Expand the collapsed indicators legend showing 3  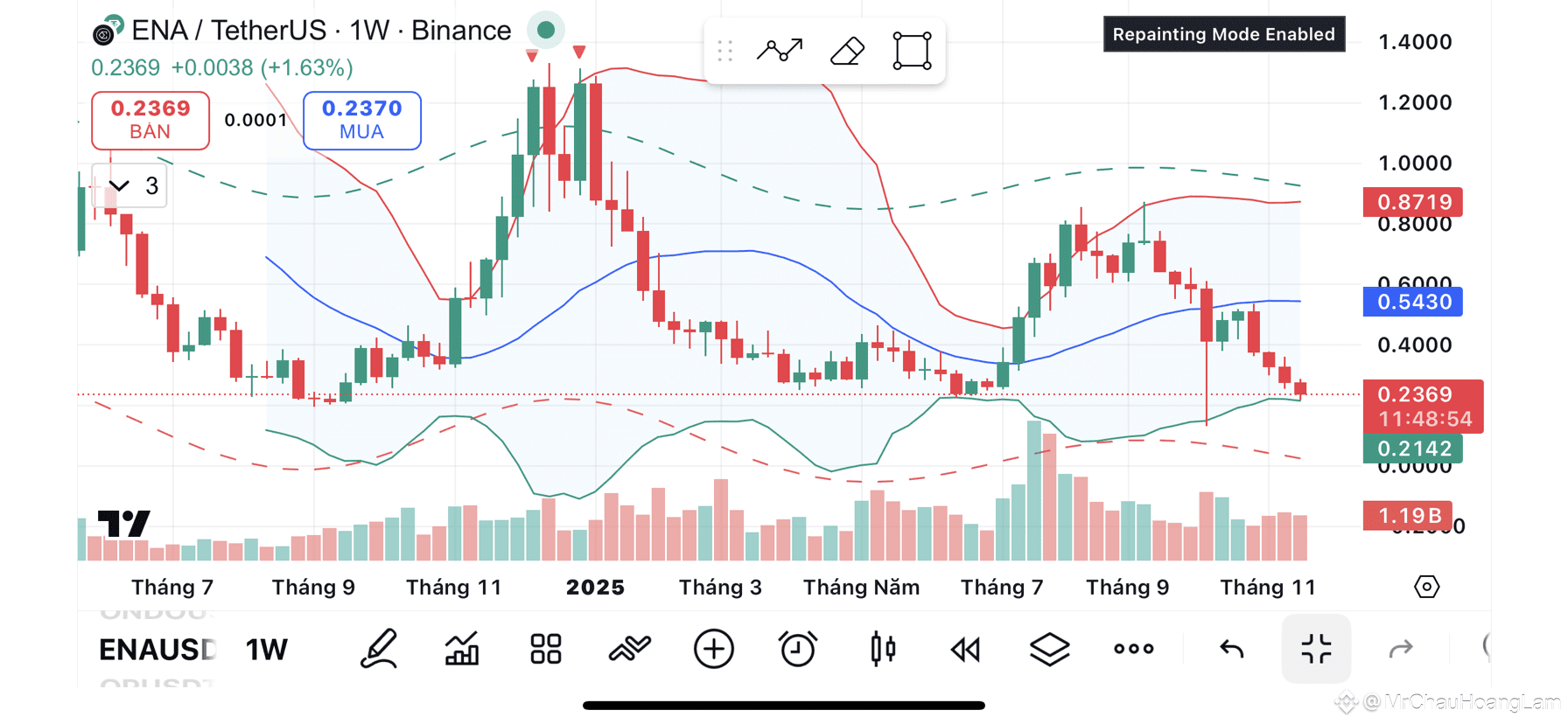point(129,185)
